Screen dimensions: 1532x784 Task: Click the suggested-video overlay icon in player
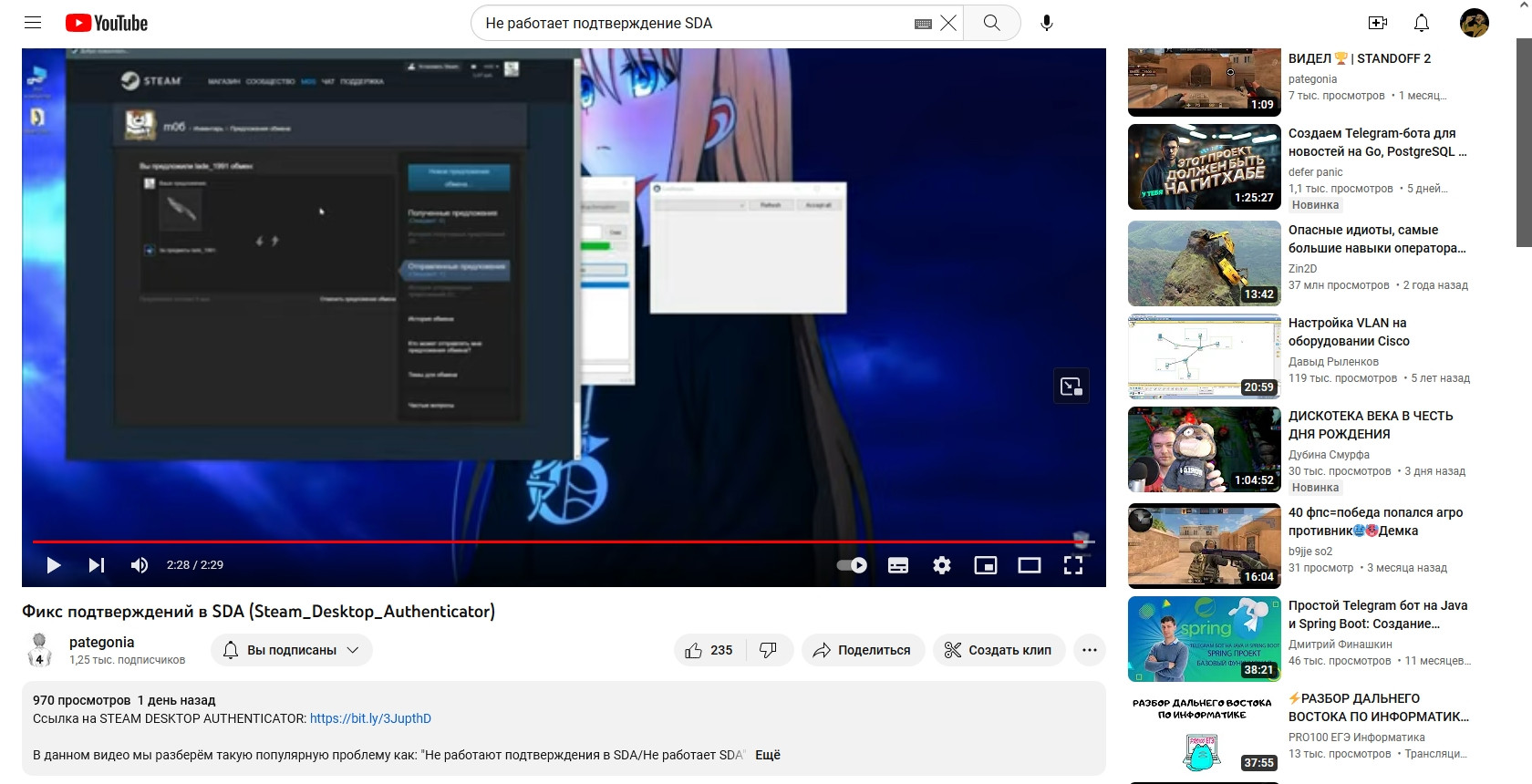(1071, 387)
